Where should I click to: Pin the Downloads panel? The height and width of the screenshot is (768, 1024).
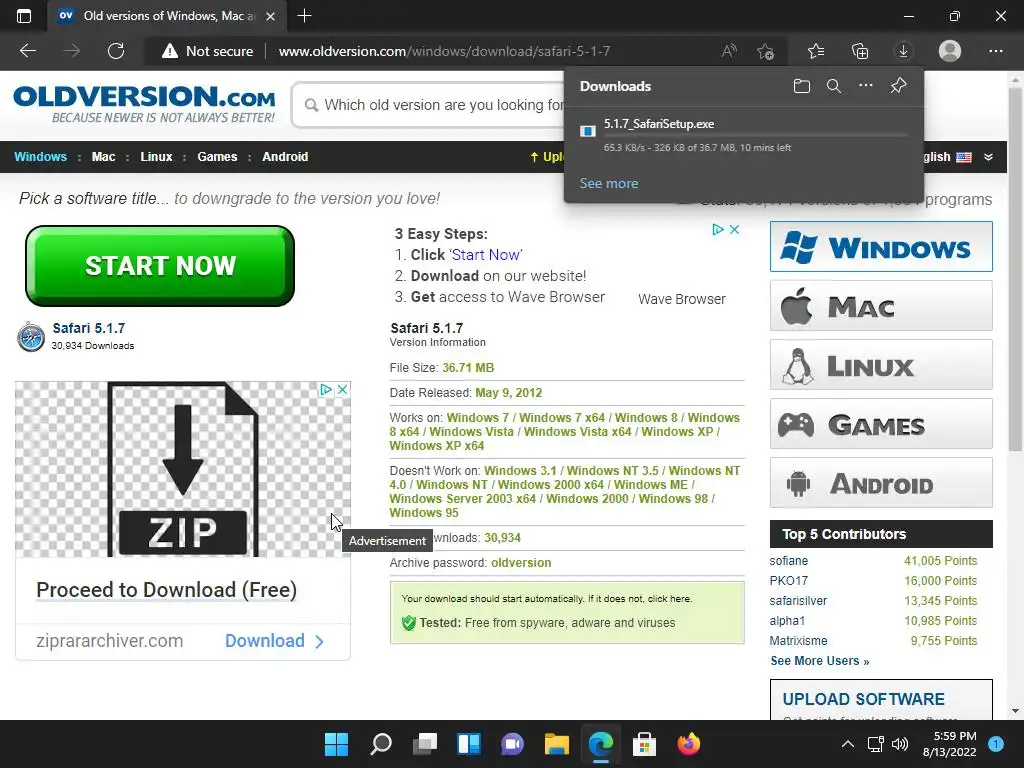point(898,86)
